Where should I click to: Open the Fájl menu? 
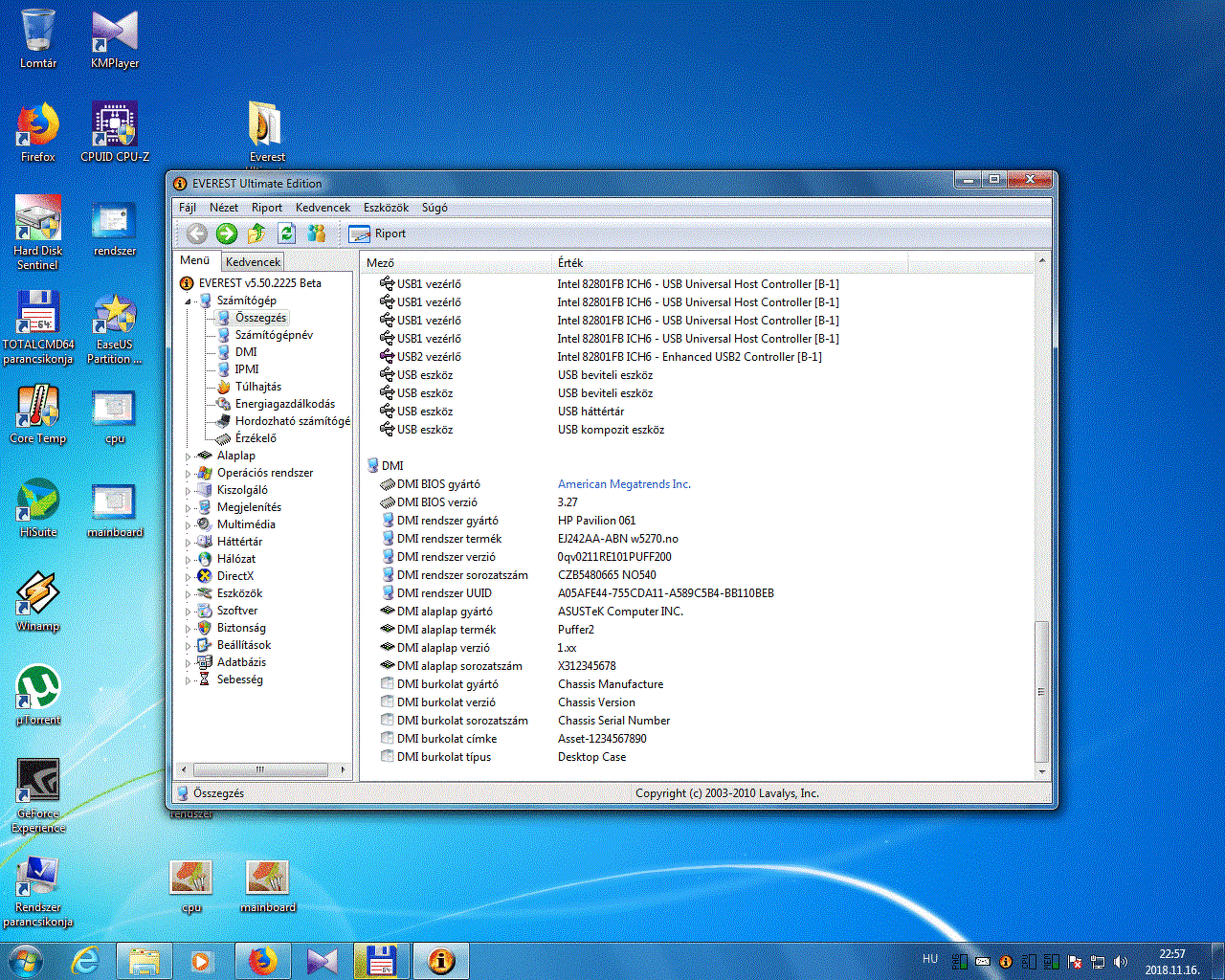coord(188,208)
